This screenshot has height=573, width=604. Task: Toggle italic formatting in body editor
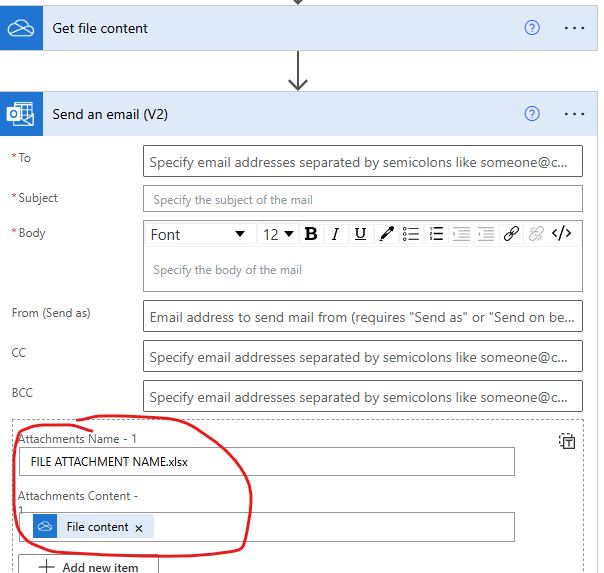click(336, 234)
